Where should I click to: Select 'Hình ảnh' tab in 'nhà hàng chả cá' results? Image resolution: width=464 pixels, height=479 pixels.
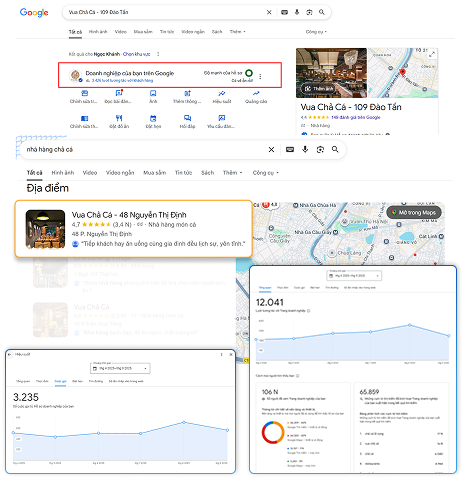coord(63,173)
